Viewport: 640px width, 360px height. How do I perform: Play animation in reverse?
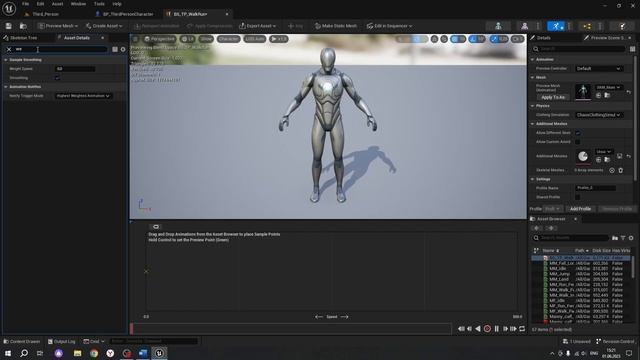tap(478, 329)
